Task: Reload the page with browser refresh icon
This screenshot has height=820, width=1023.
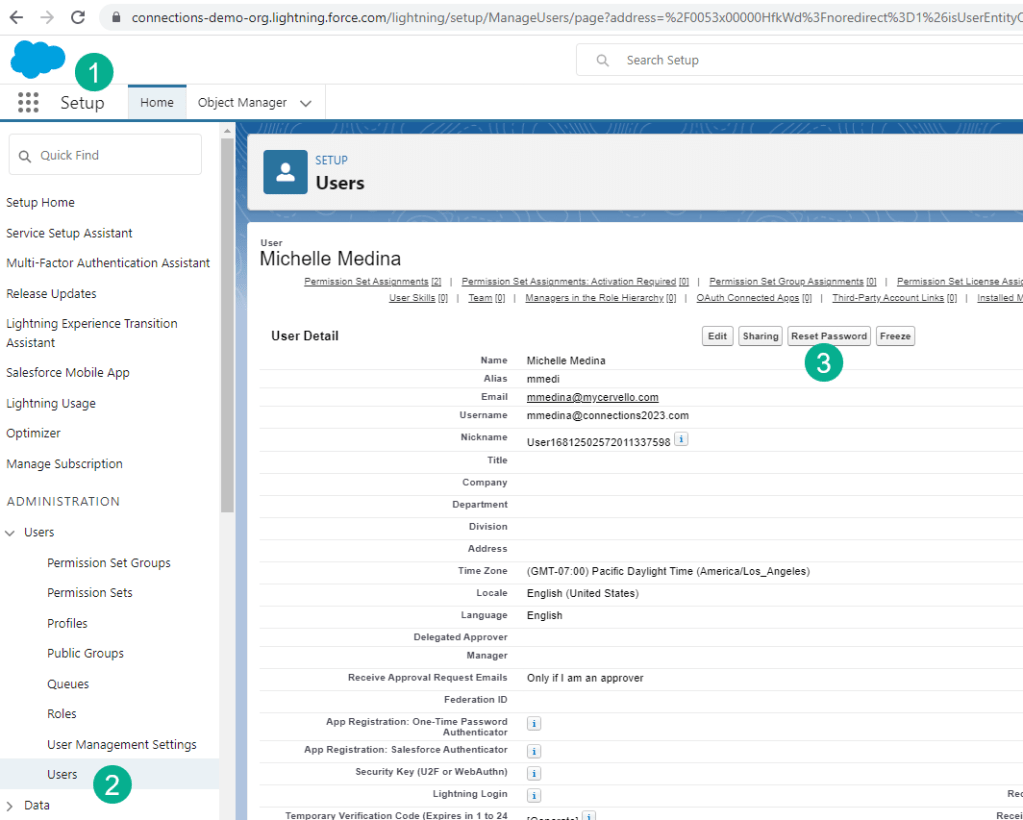Action: (78, 17)
